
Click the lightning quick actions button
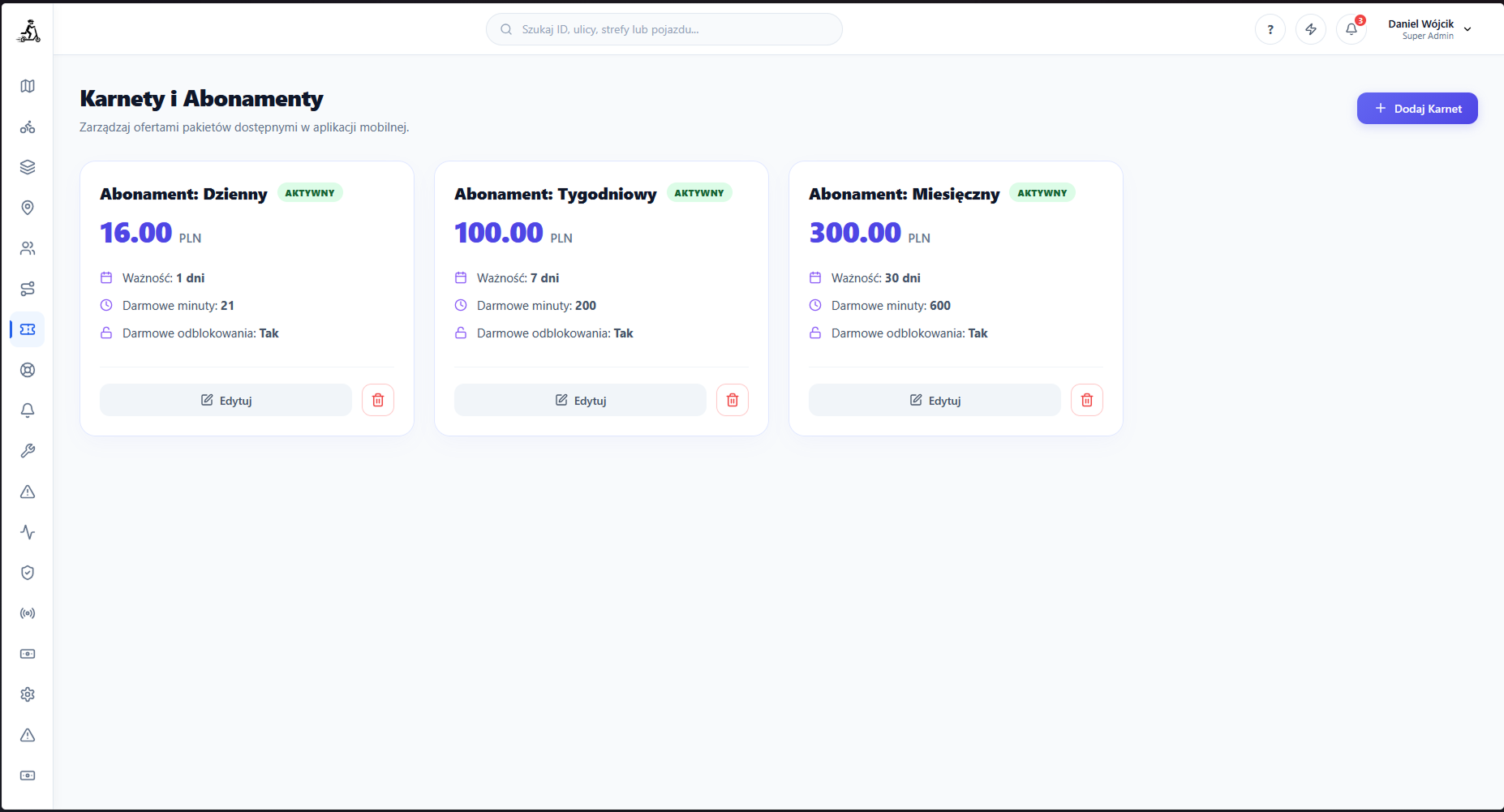pos(1311,29)
